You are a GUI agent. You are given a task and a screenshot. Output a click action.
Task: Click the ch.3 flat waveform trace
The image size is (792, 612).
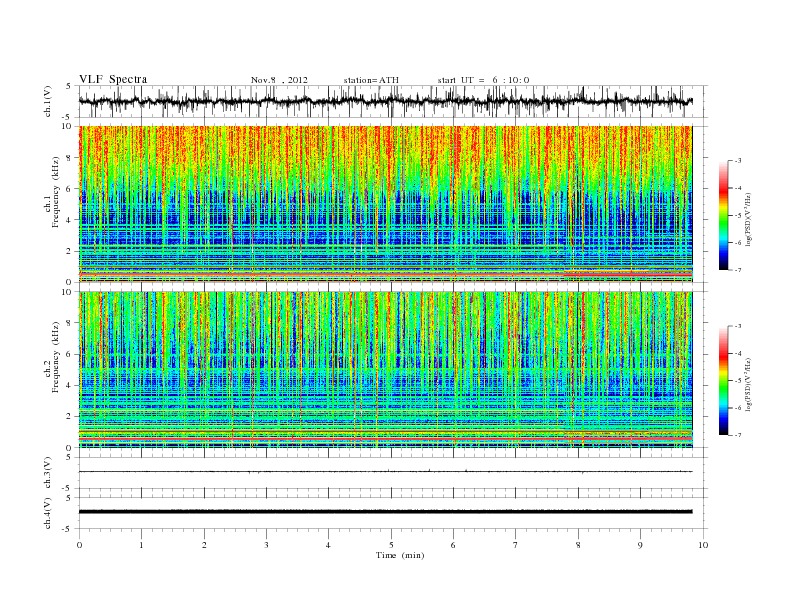coord(385,472)
